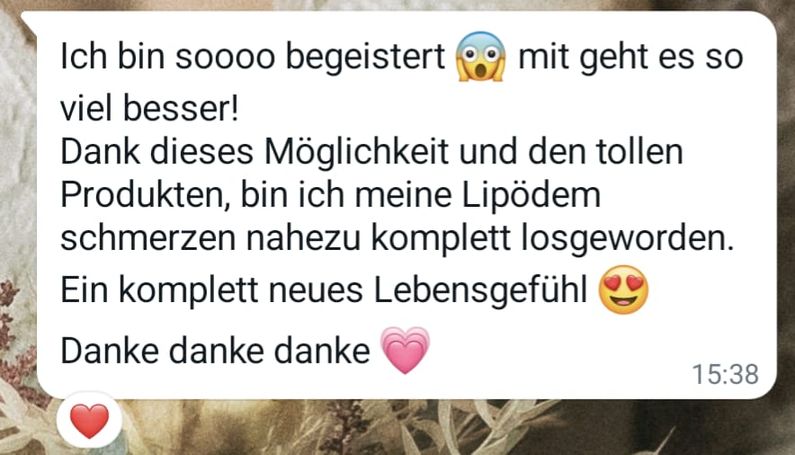
Task: Click the word 'Lebensgefühl' in the message
Action: pyautogui.click(x=481, y=290)
